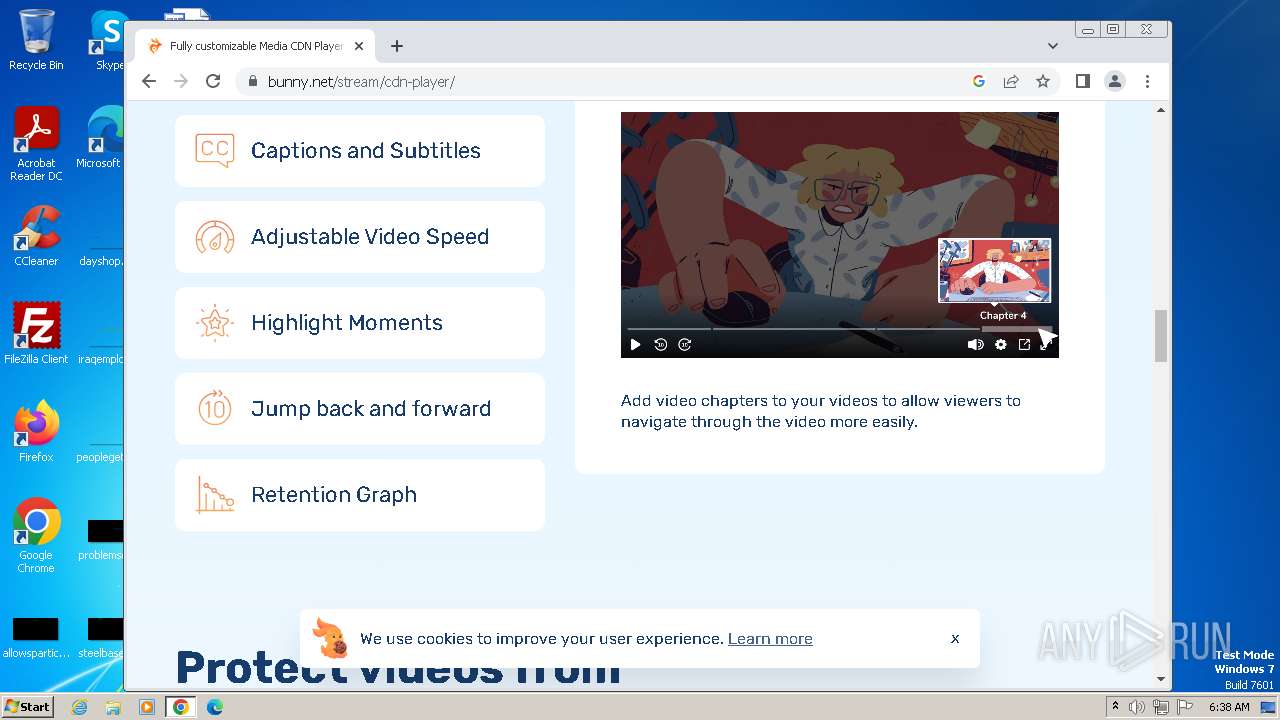The height and width of the screenshot is (720, 1280).
Task: Play the video in the player
Action: point(635,344)
